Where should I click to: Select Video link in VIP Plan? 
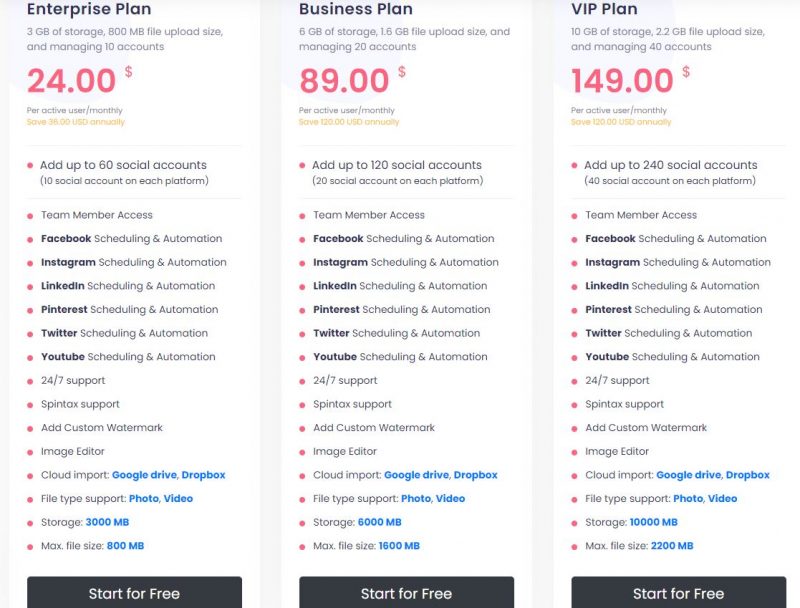click(722, 498)
